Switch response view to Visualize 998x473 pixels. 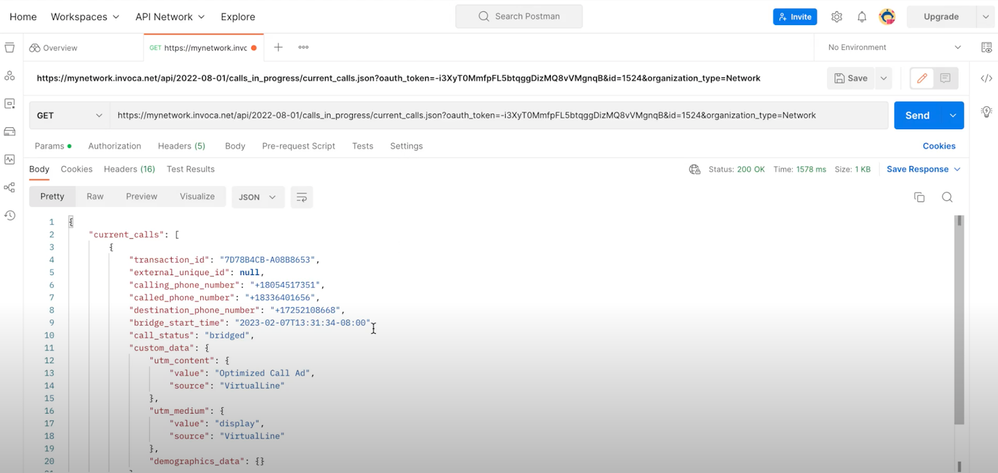point(197,197)
